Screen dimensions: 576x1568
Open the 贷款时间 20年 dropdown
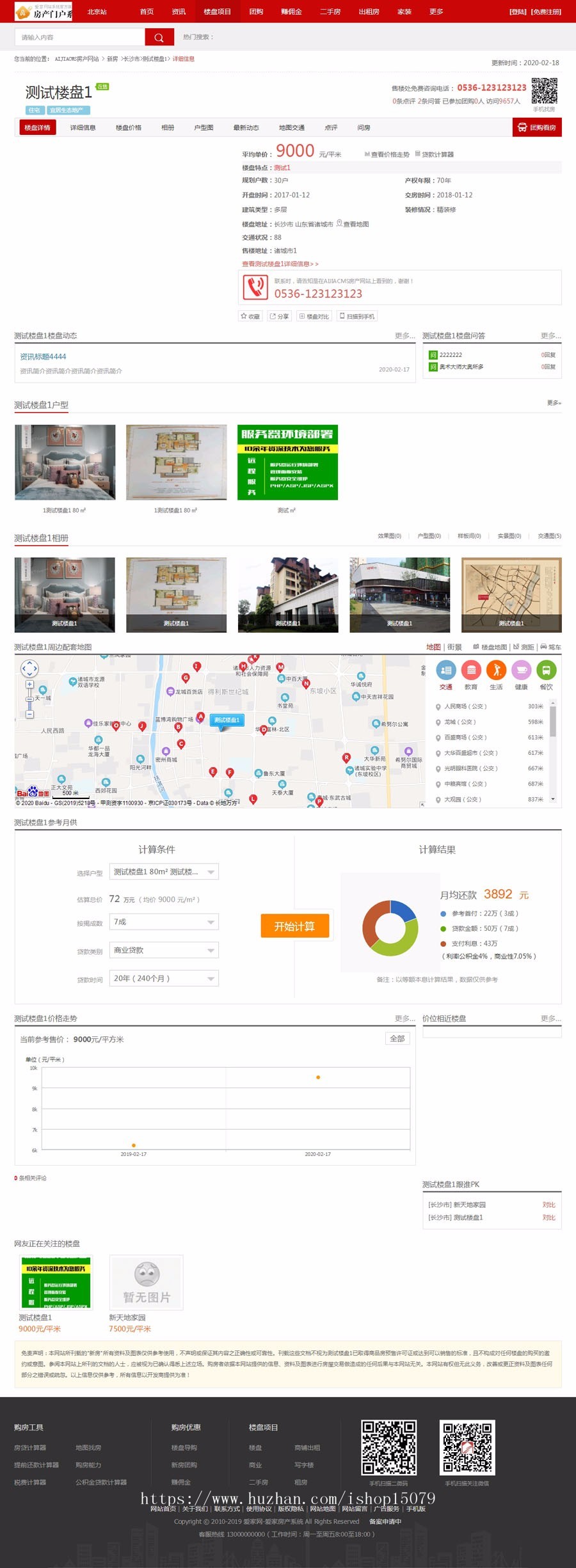(x=164, y=978)
